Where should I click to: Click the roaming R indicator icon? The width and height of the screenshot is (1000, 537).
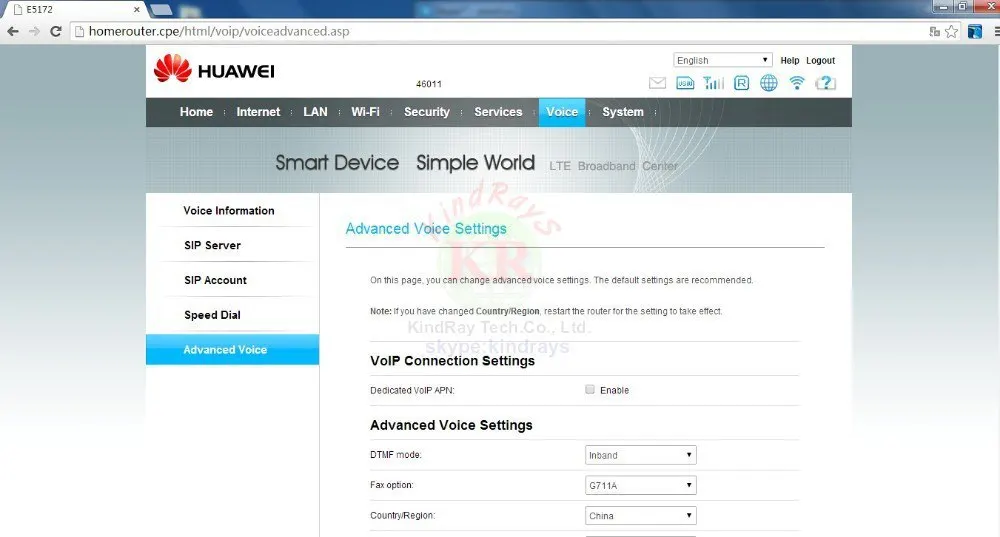[x=741, y=83]
